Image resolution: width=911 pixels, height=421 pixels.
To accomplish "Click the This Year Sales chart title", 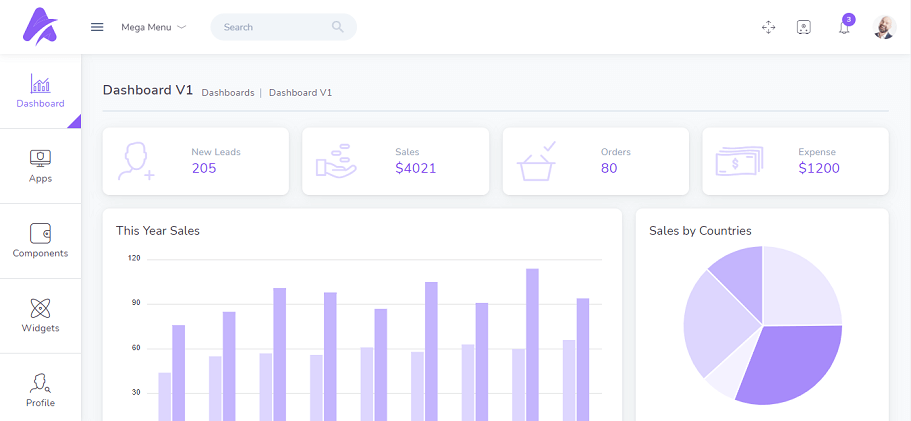I will tap(157, 231).
